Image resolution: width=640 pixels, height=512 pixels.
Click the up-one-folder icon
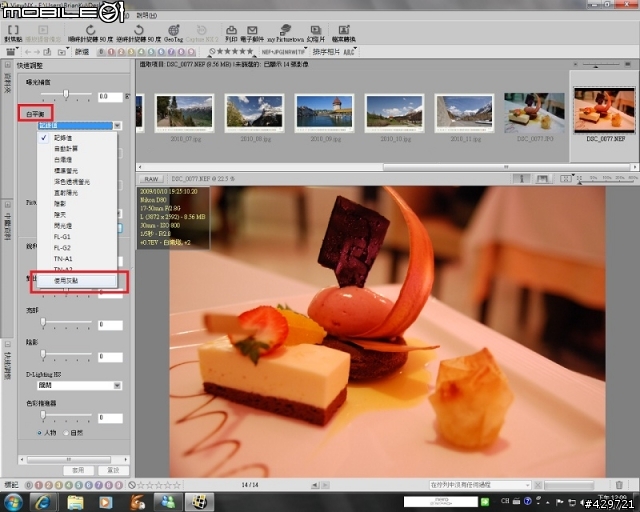coord(47,52)
